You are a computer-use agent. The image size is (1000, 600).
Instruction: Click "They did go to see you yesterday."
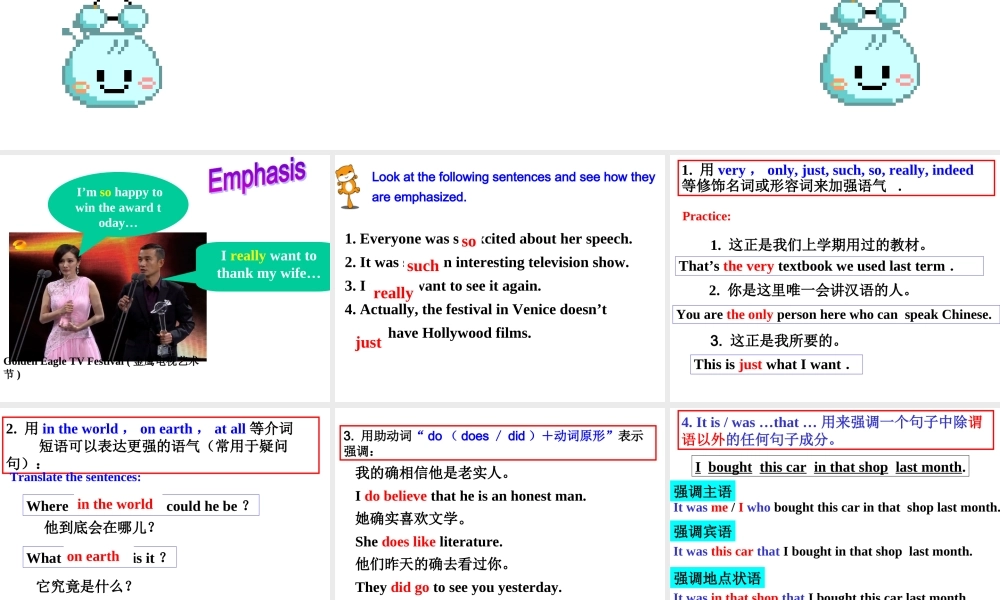[459, 587]
